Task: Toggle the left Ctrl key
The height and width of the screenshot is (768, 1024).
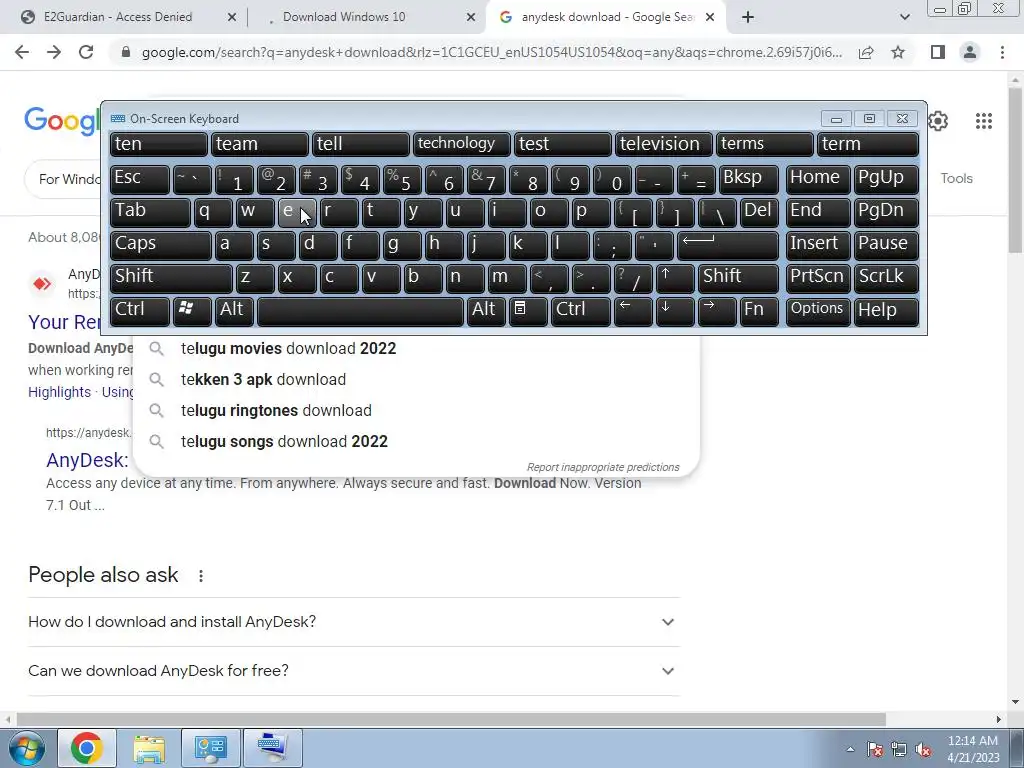Action: pyautogui.click(x=140, y=310)
